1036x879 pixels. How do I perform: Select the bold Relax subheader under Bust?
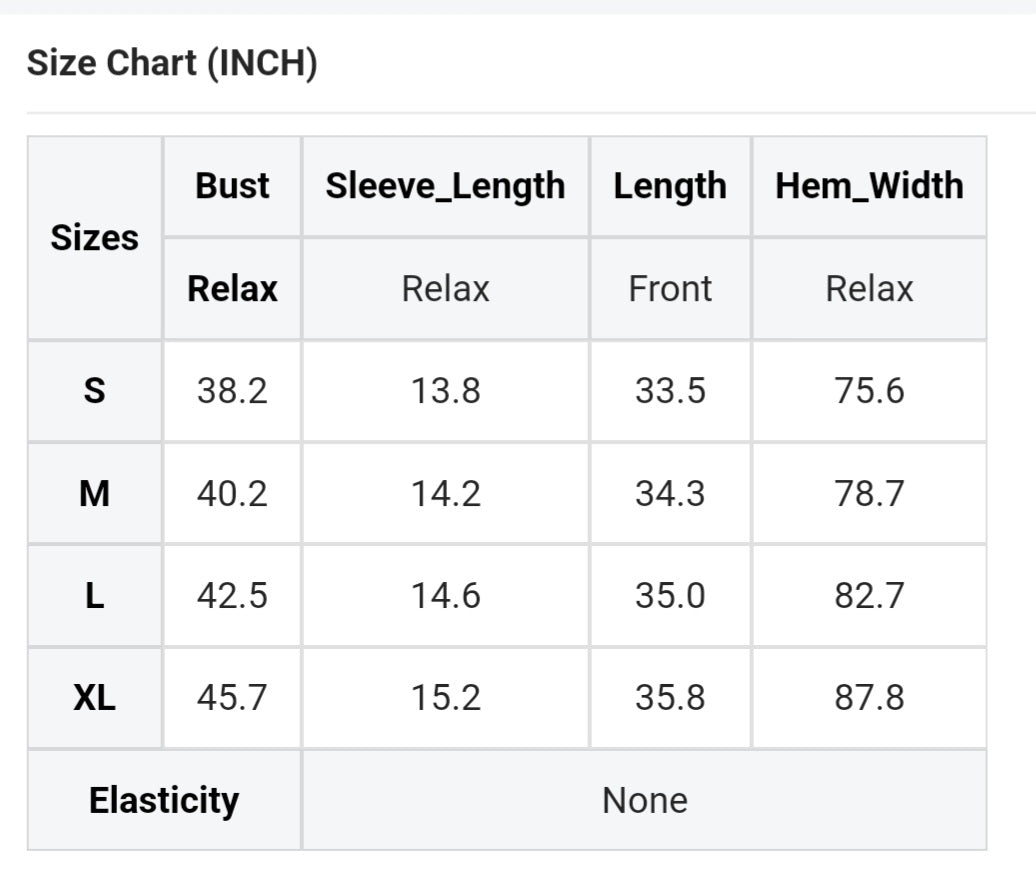click(232, 289)
